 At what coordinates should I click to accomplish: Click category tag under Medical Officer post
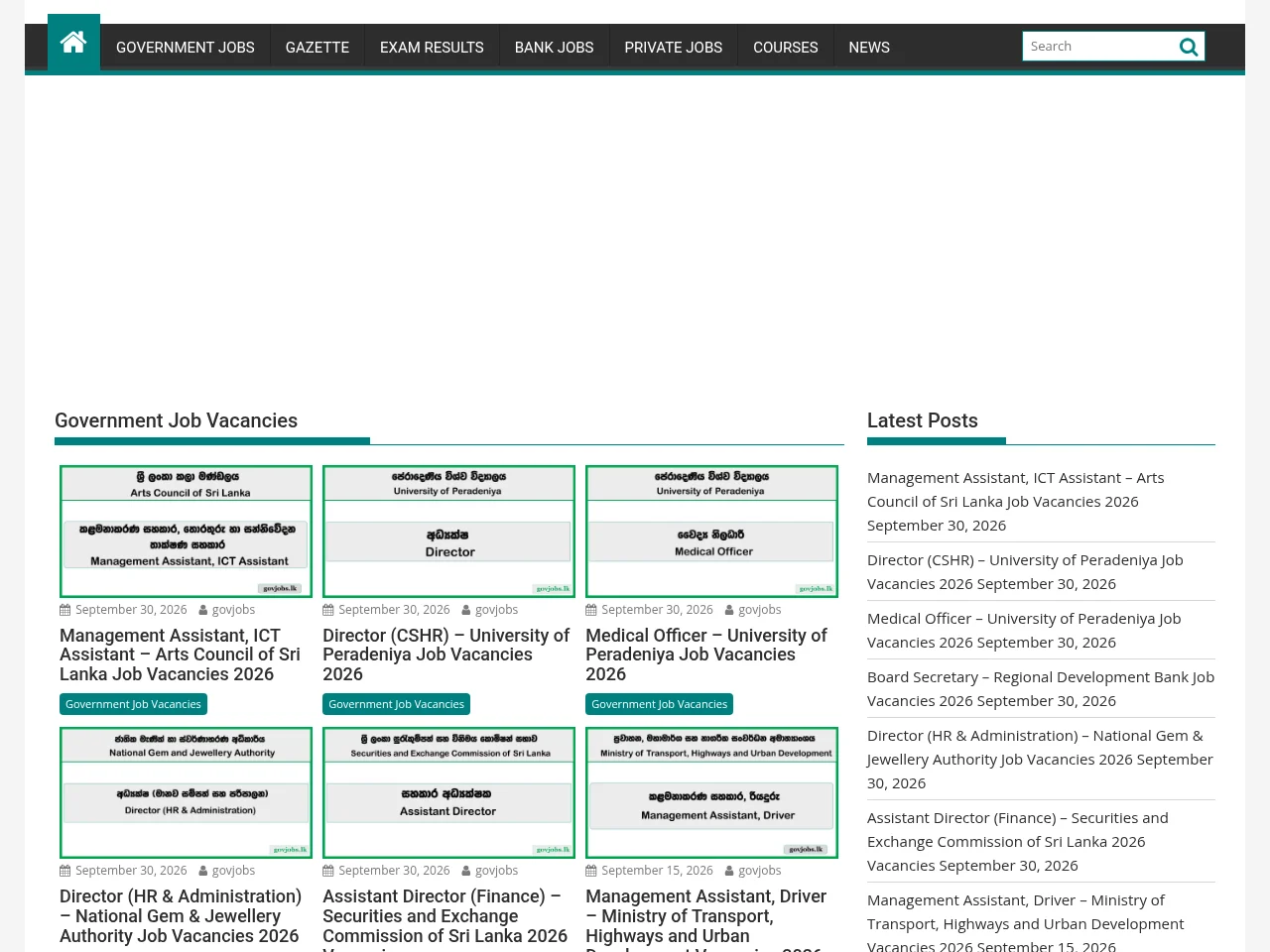point(659,704)
